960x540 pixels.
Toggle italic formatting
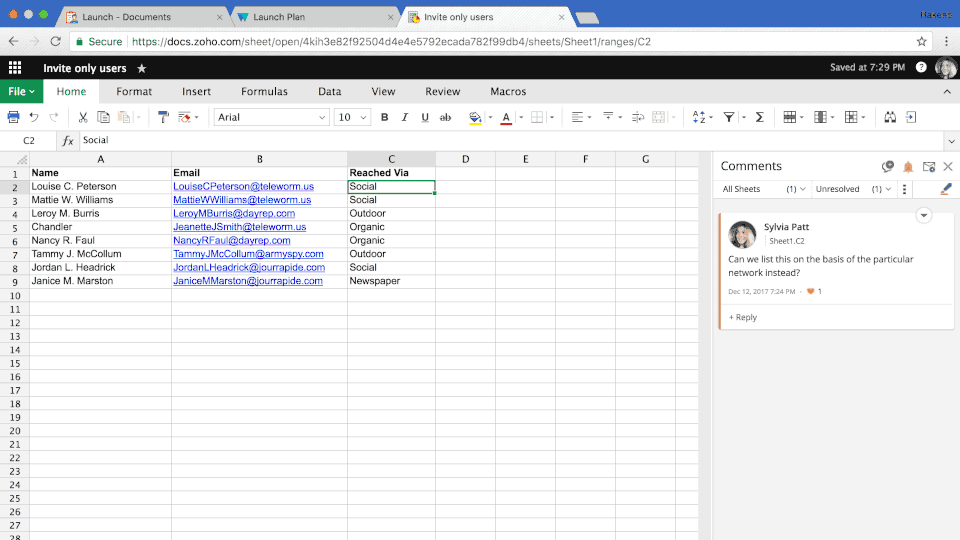click(404, 117)
